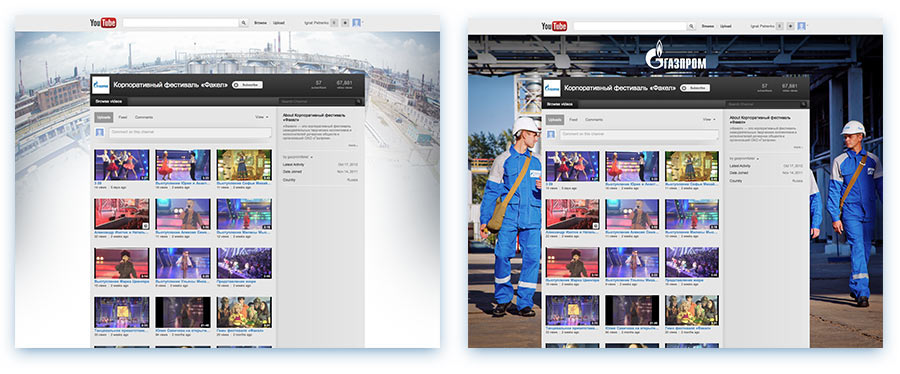
Task: Click the search magnifier button on the Gazprom workers page
Action: click(x=692, y=26)
